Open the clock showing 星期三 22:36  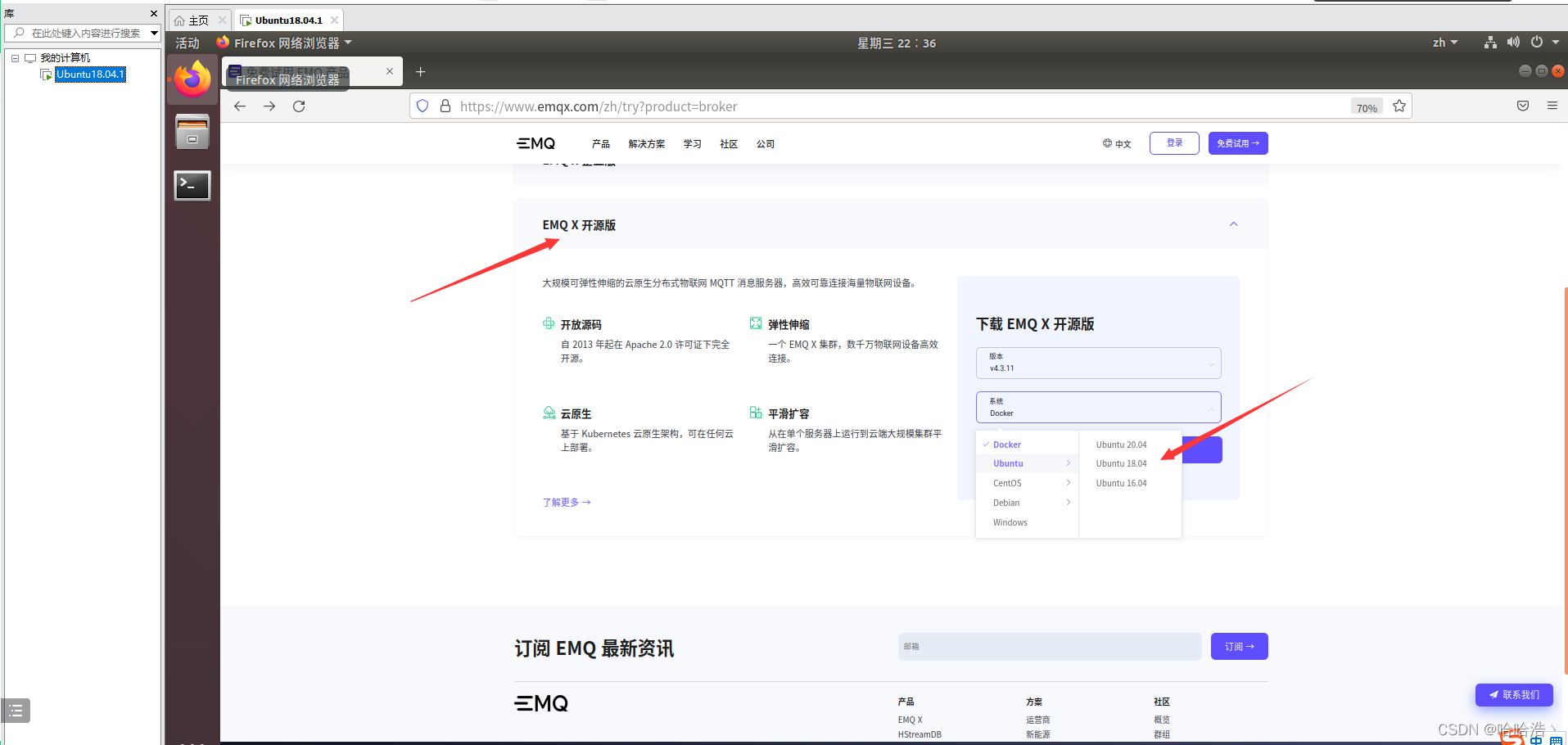click(x=897, y=43)
